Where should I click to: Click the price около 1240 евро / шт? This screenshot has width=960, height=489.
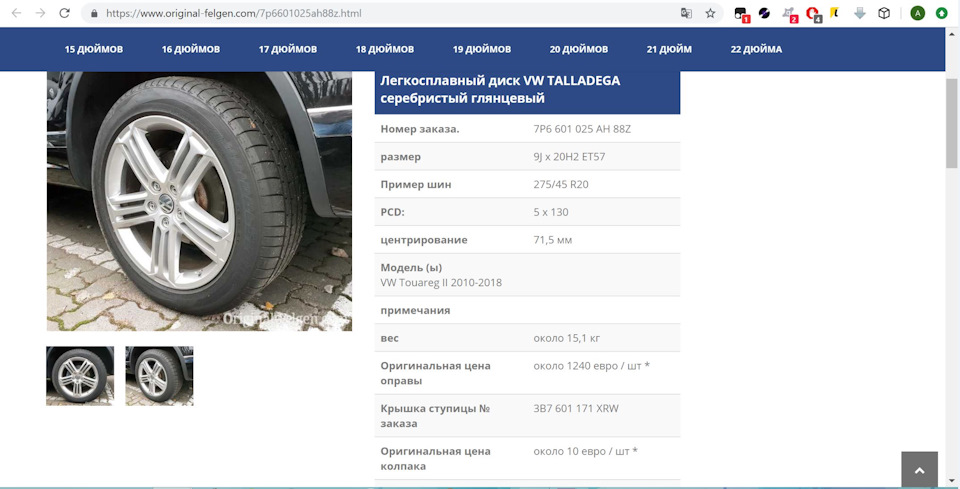[x=591, y=366]
